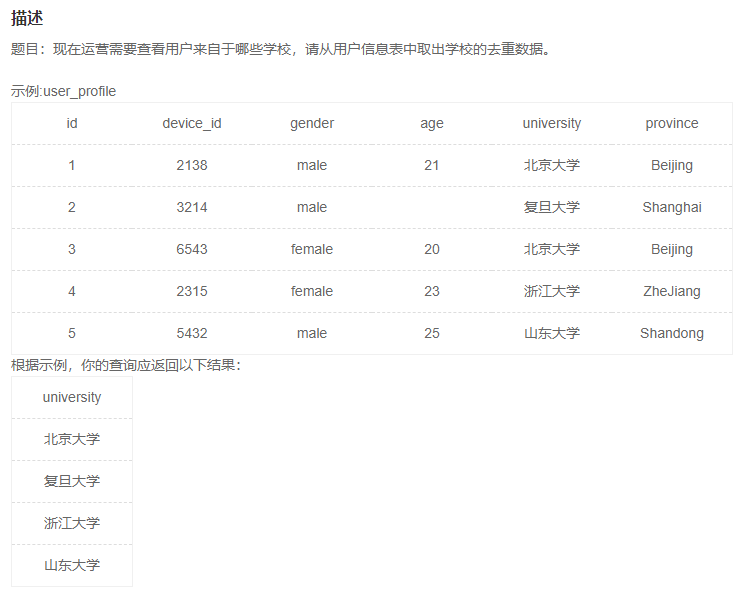Image resolution: width=734 pixels, height=594 pixels.
Task: Select device_id cell 2315
Action: click(x=192, y=291)
